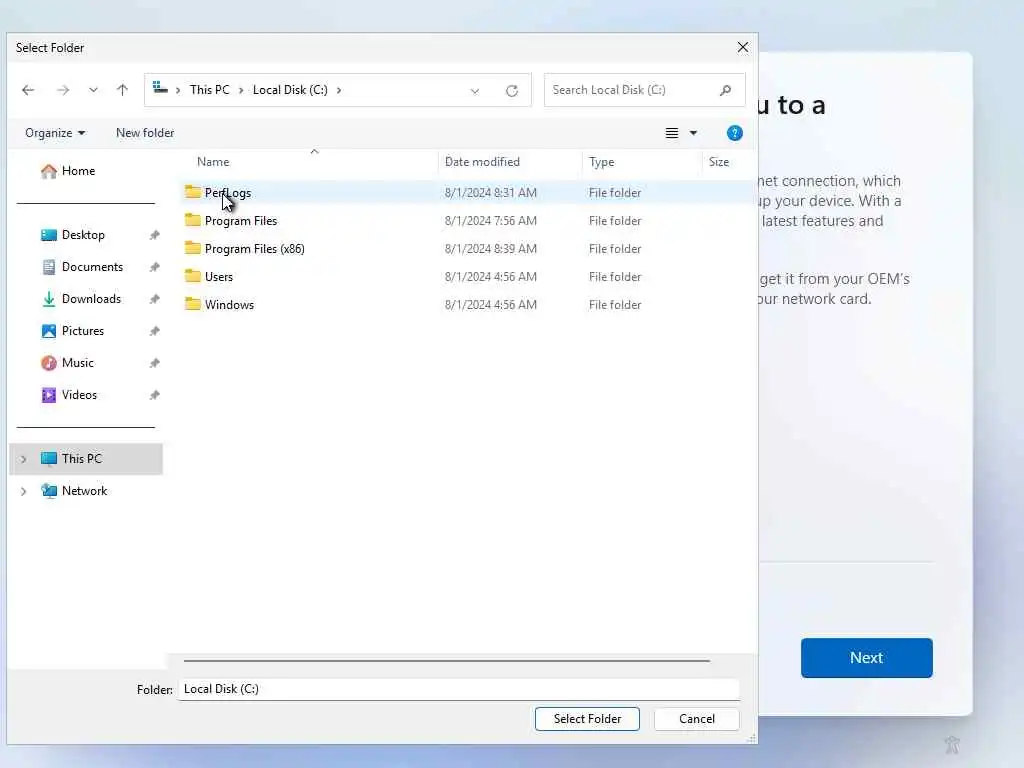Click pin icon next to Desktop

pyautogui.click(x=155, y=235)
